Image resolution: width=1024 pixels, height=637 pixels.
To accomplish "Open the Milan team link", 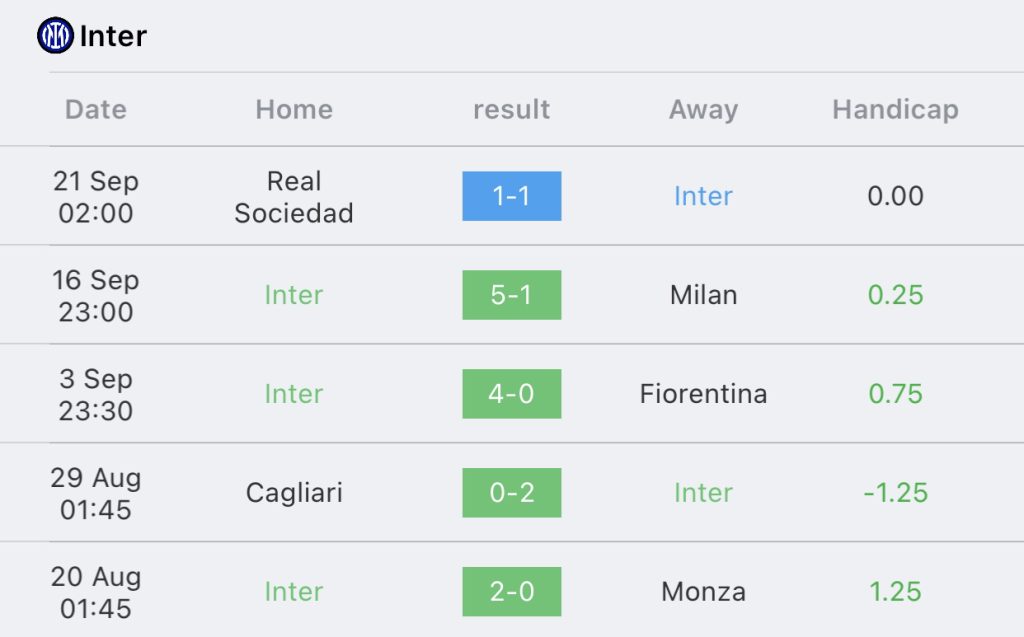I will (703, 295).
